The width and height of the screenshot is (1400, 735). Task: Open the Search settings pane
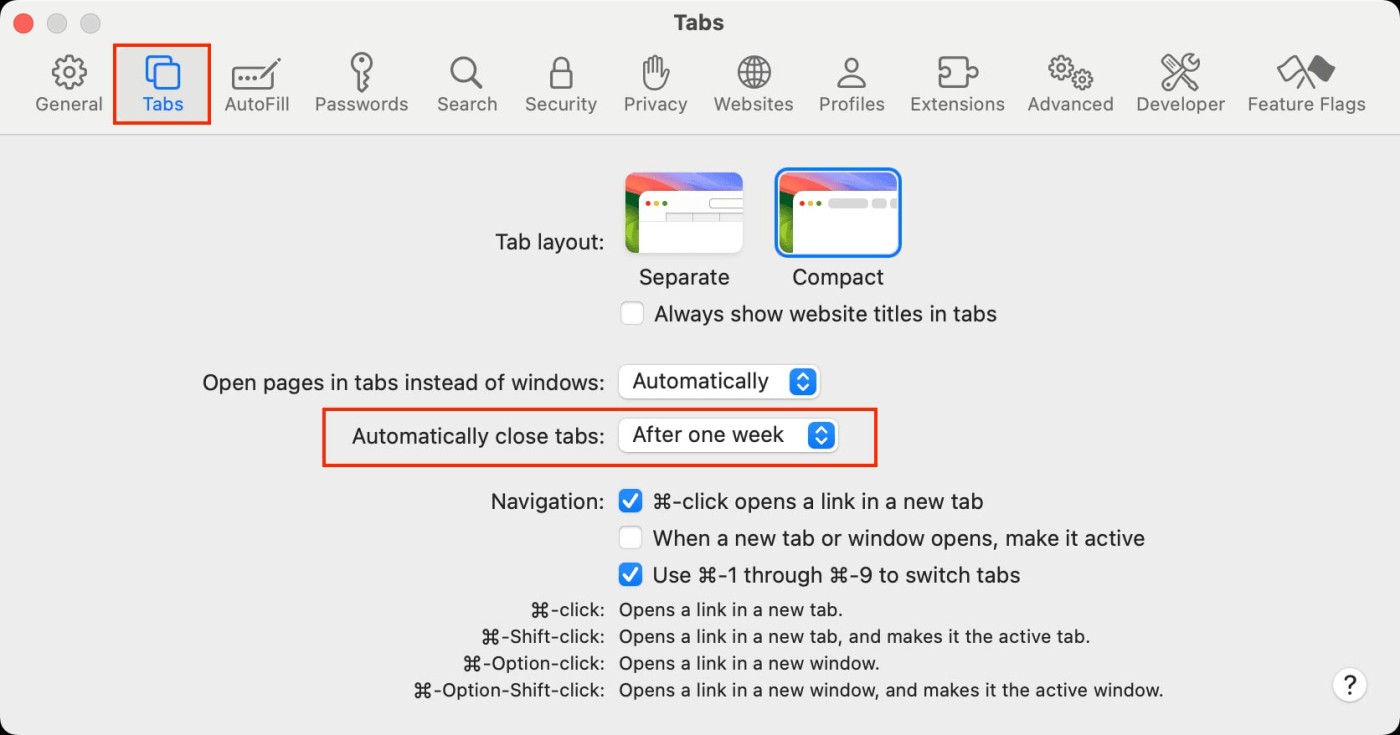point(467,84)
